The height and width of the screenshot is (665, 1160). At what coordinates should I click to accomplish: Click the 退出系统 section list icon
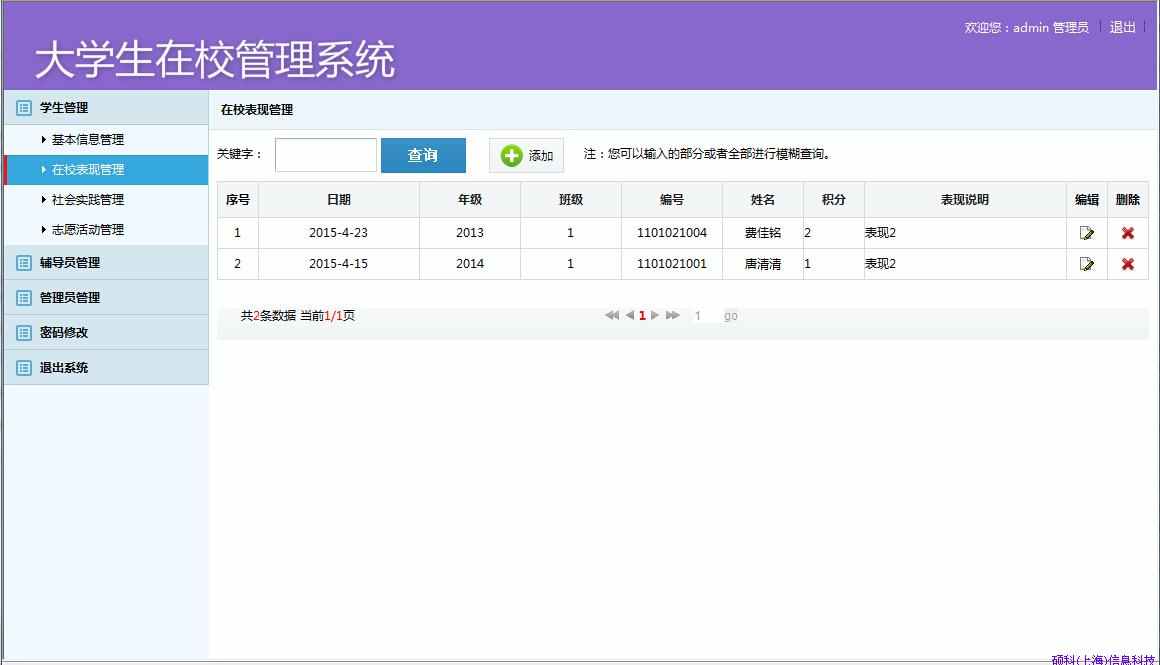point(24,368)
